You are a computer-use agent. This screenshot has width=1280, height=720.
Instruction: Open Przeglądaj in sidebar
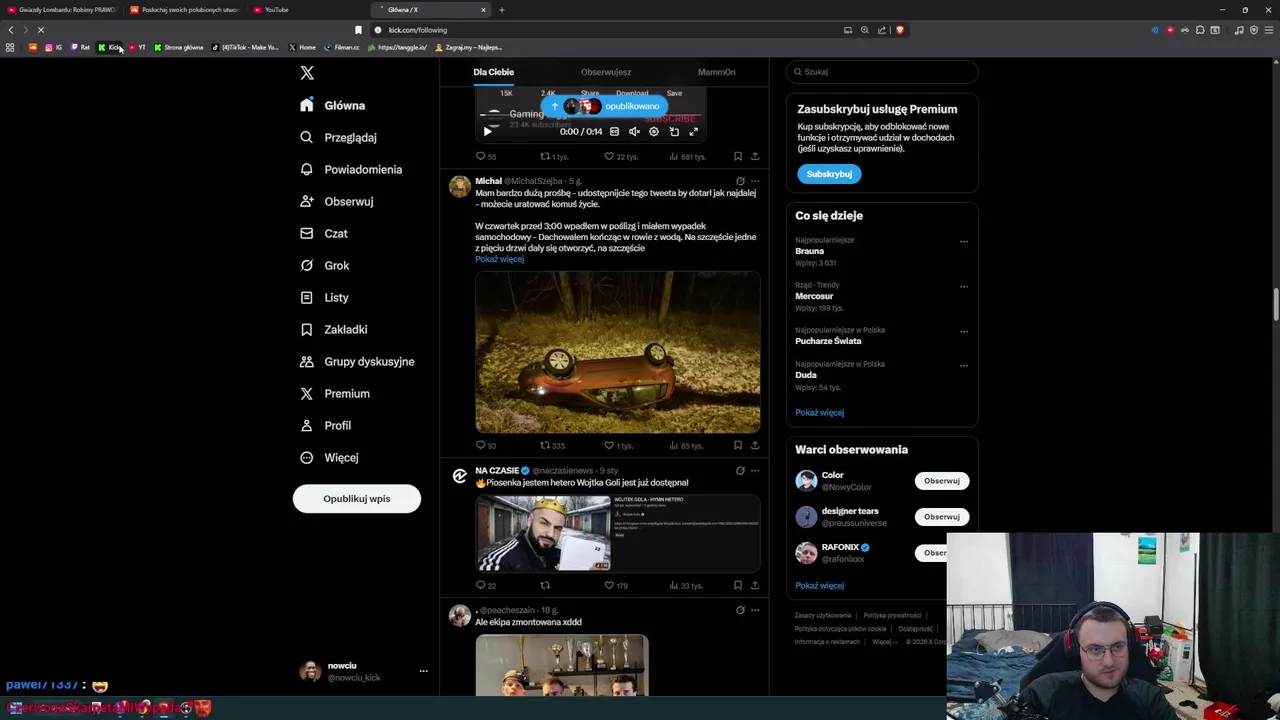coord(339,137)
